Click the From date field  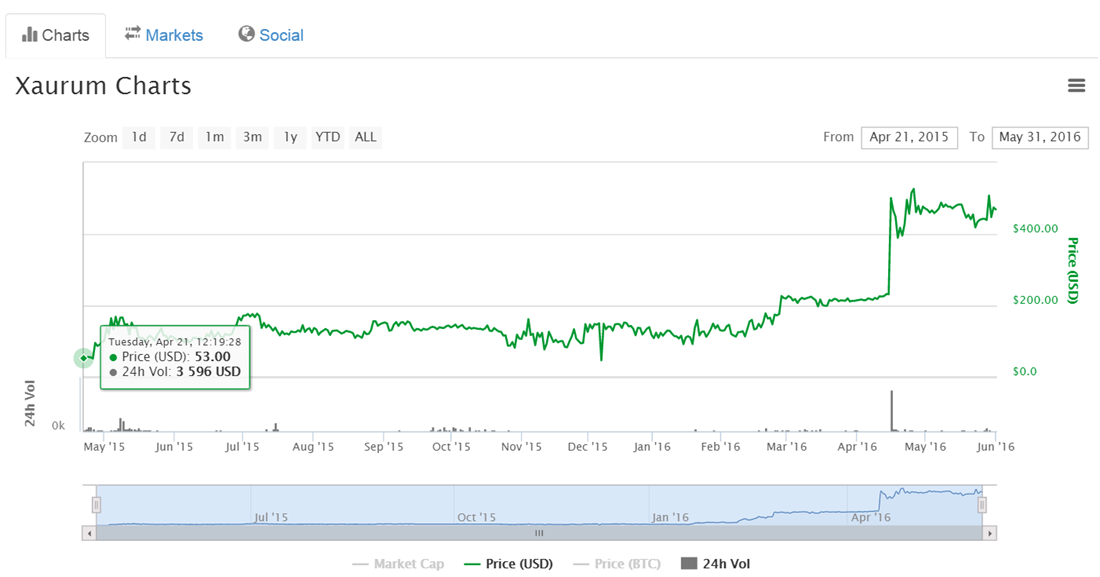pos(909,137)
